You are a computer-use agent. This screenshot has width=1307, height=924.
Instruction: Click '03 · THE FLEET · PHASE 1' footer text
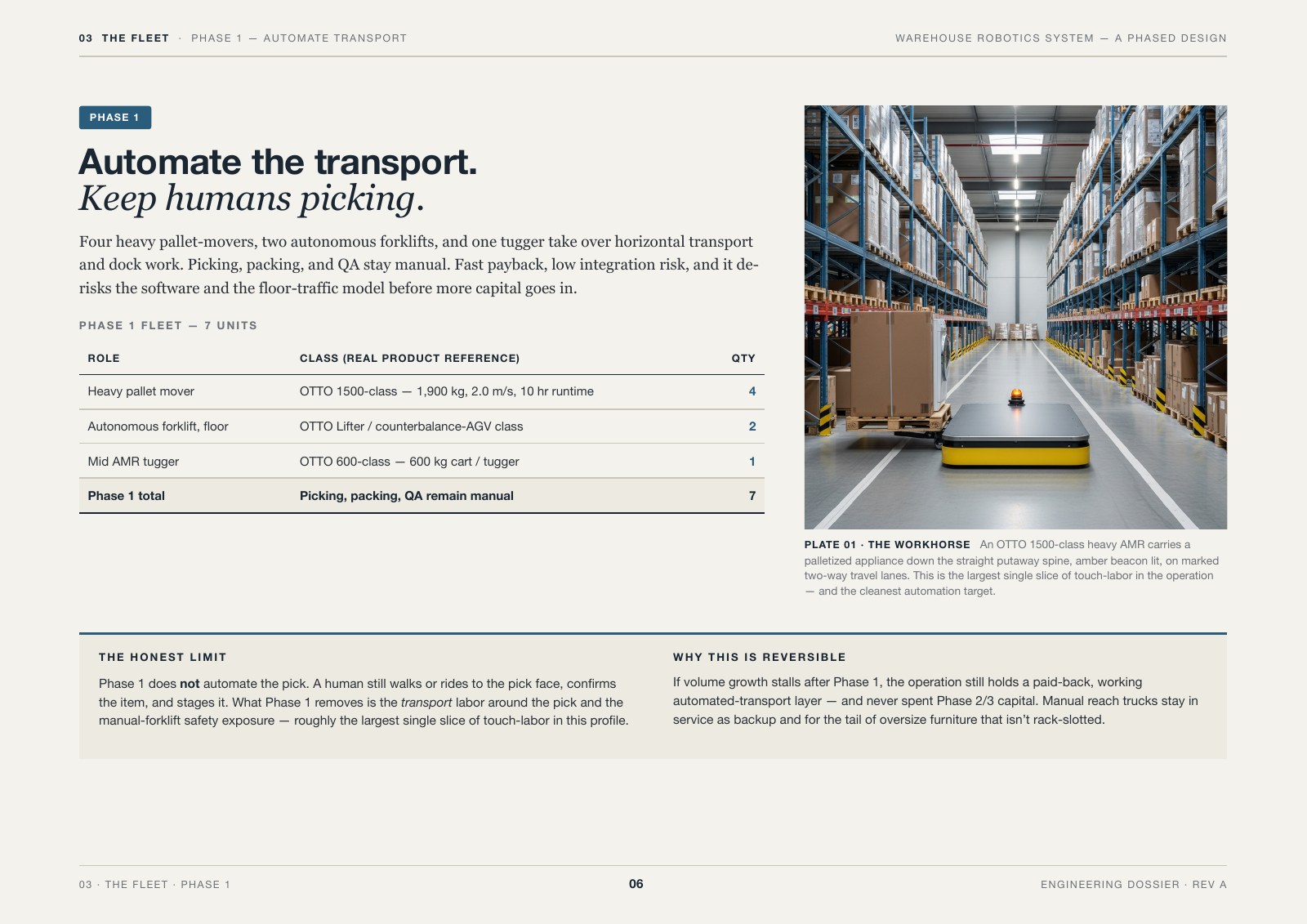click(x=155, y=885)
